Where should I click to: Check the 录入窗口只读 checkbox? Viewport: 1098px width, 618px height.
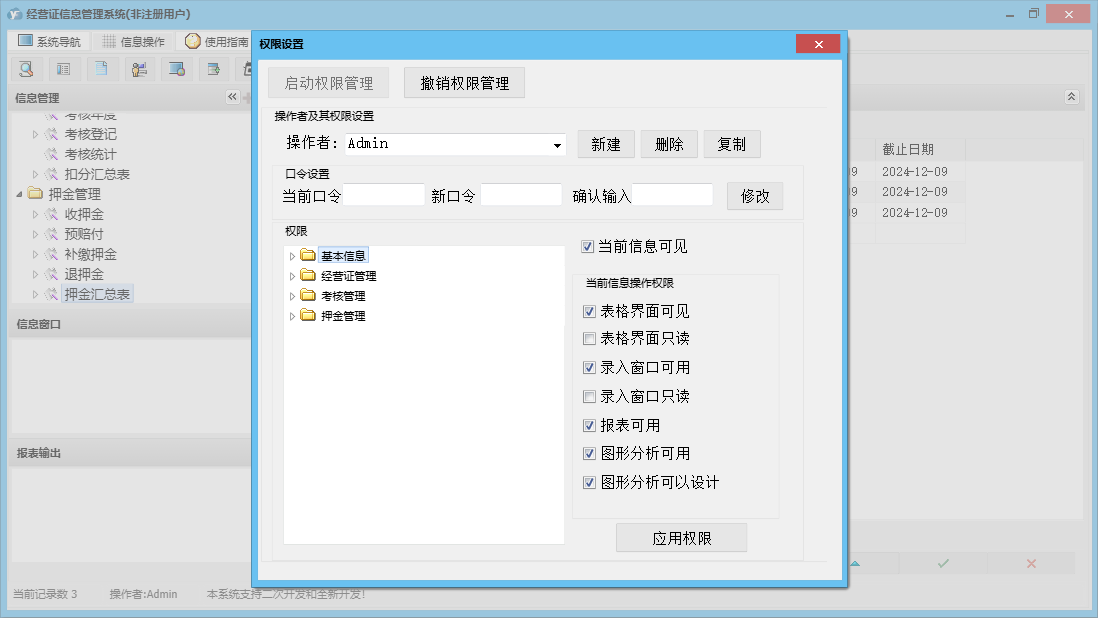click(590, 397)
